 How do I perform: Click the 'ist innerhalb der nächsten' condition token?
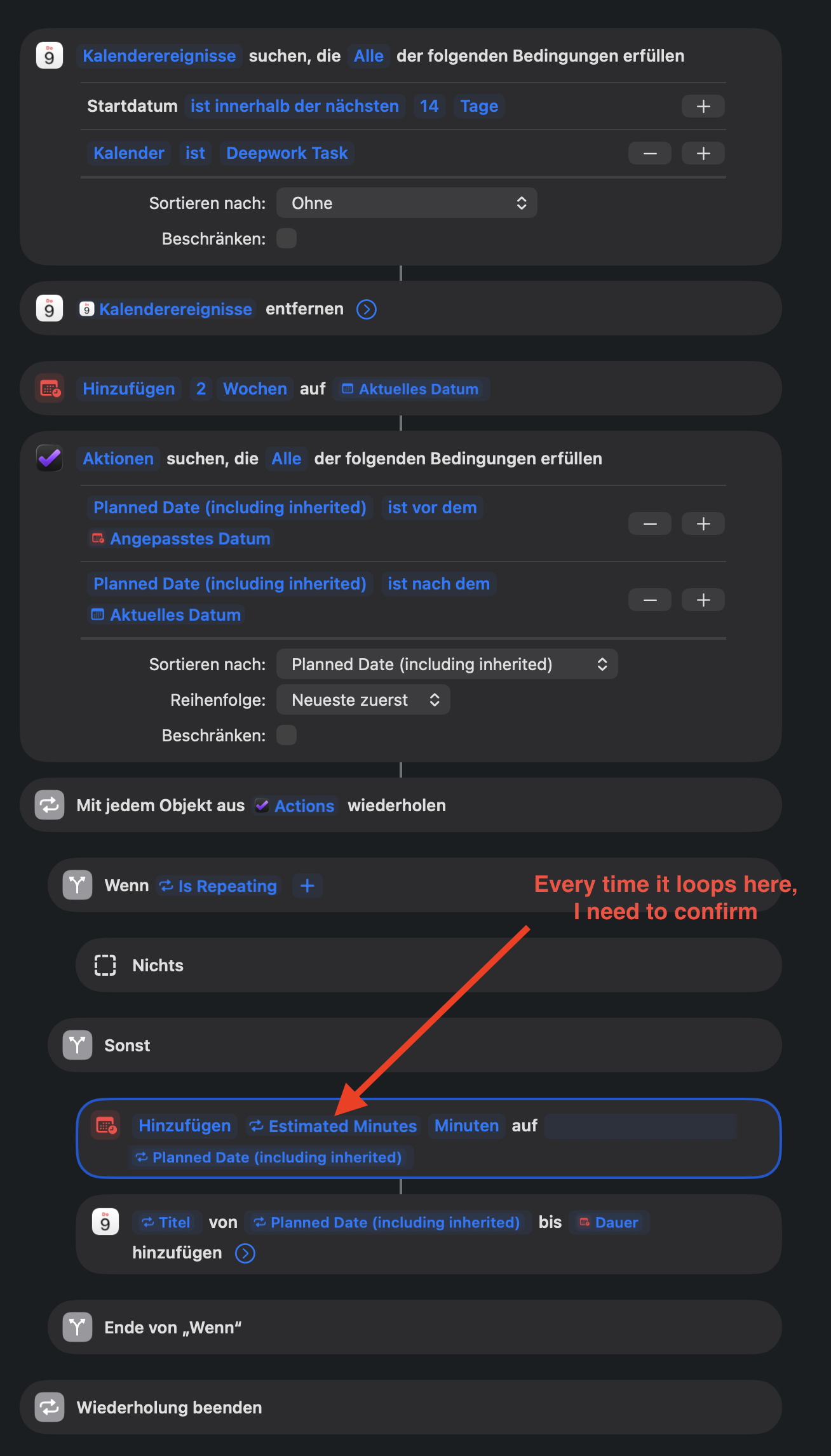[295, 106]
